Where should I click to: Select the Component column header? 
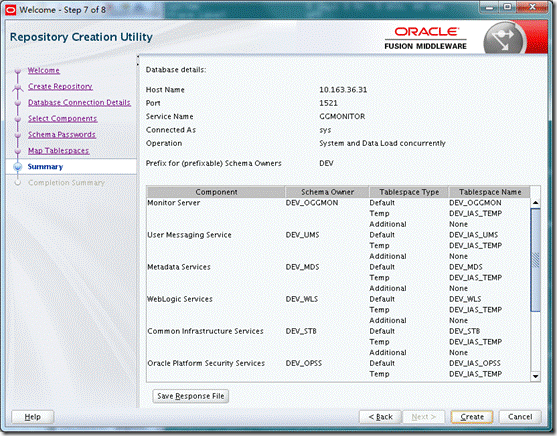(x=216, y=192)
